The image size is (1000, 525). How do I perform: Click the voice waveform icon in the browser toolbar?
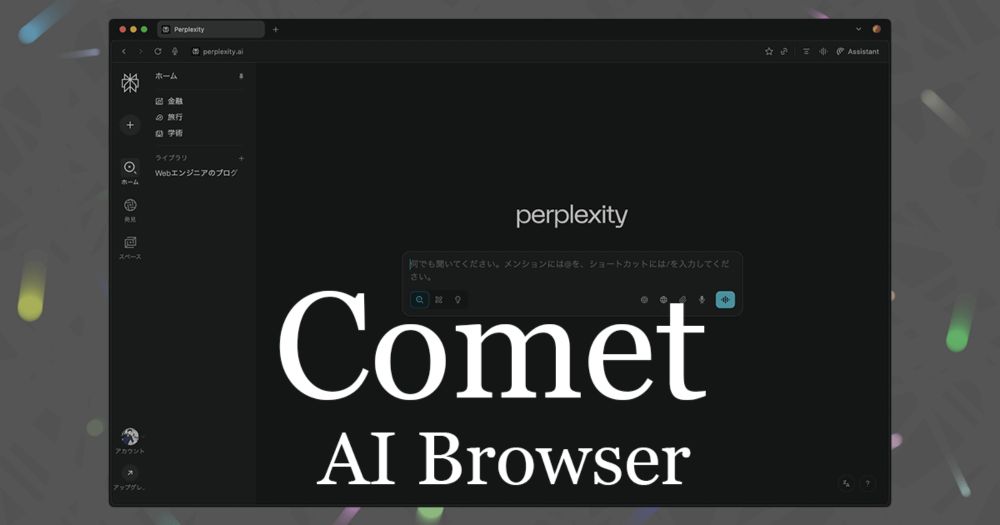coord(823,52)
